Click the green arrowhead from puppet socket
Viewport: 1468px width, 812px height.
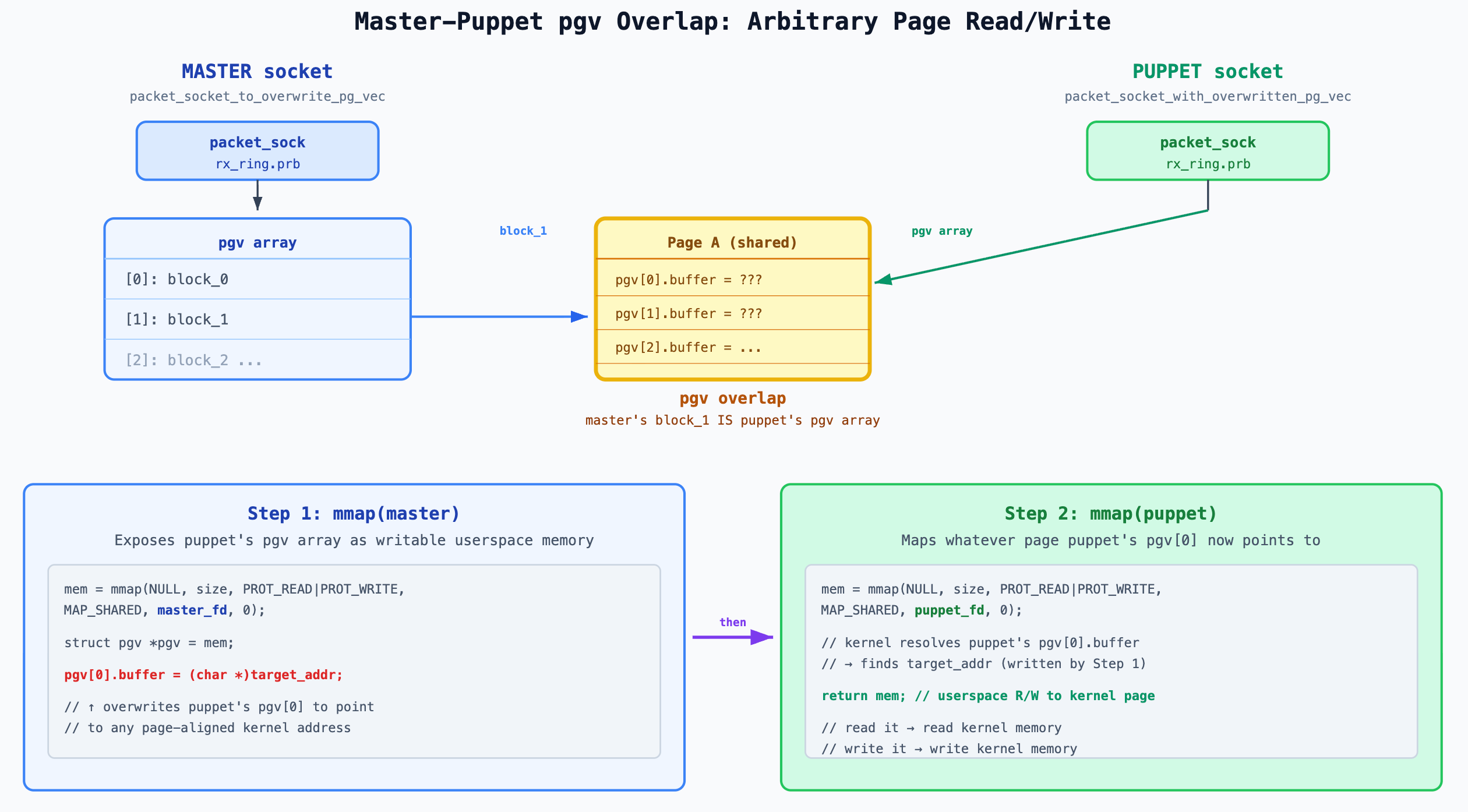(884, 280)
